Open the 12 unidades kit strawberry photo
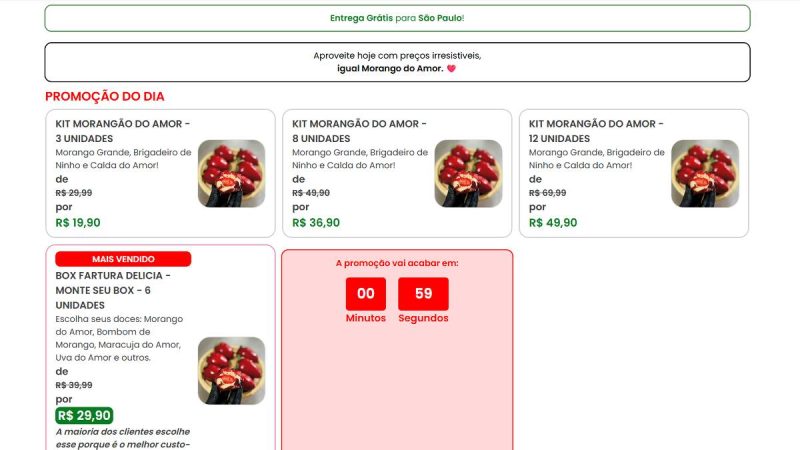The width and height of the screenshot is (800, 450). (705, 173)
